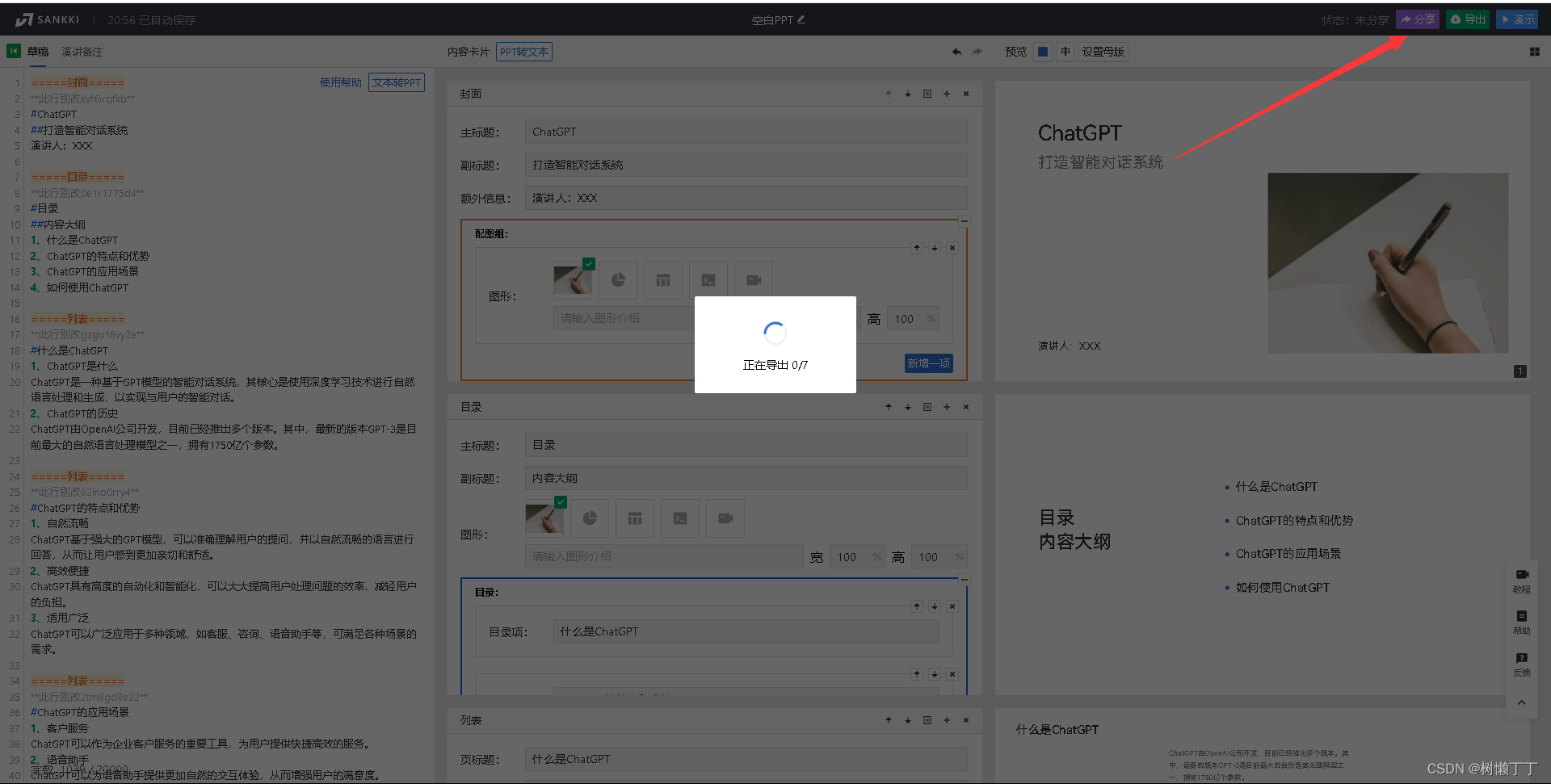Screen dimensions: 1551x784
Task: Collapse the left draft panel icon
Action: click(14, 51)
